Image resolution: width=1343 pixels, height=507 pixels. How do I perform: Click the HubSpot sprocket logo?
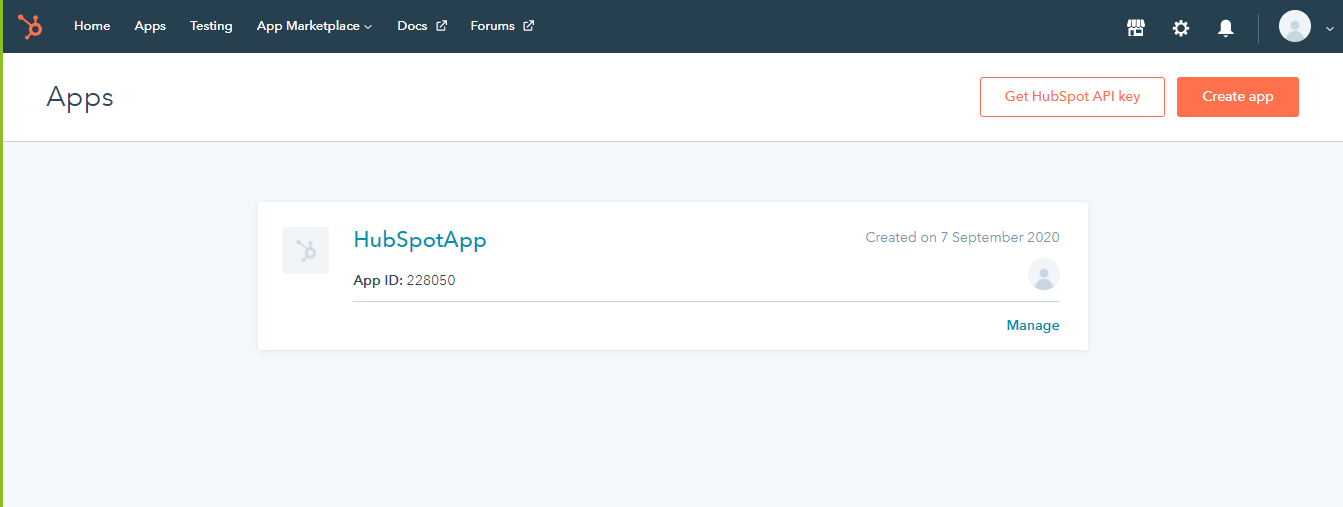pyautogui.click(x=30, y=26)
